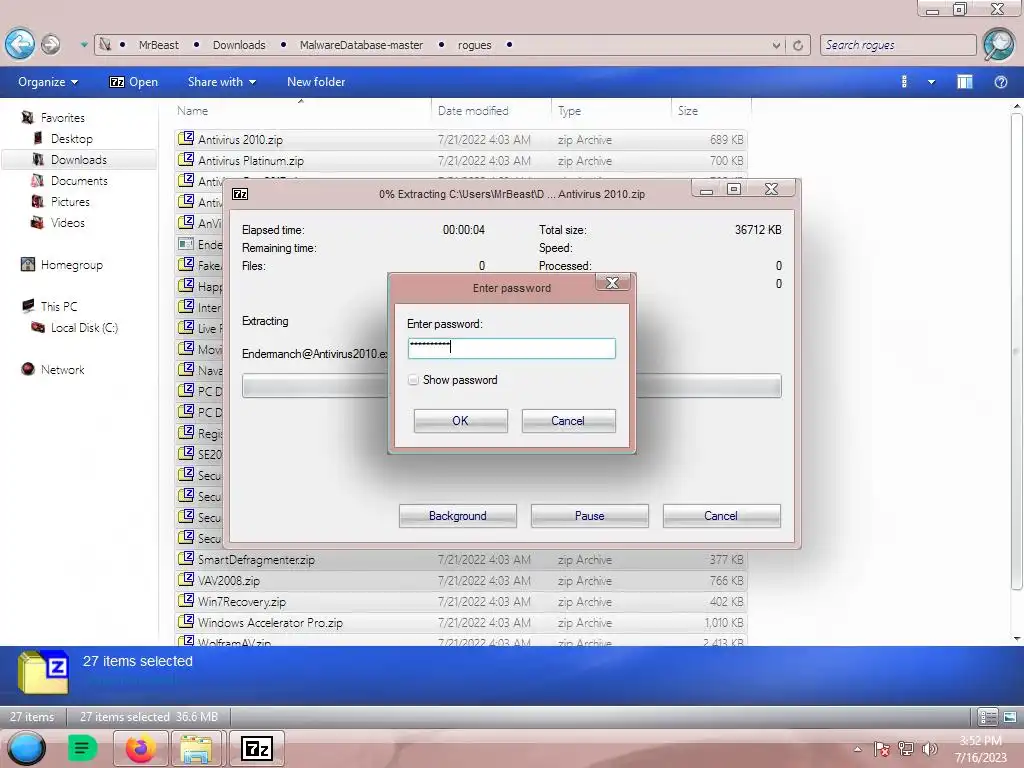Screen dimensions: 1024x768
Task: Open the Organize dropdown menu
Action: [48, 82]
